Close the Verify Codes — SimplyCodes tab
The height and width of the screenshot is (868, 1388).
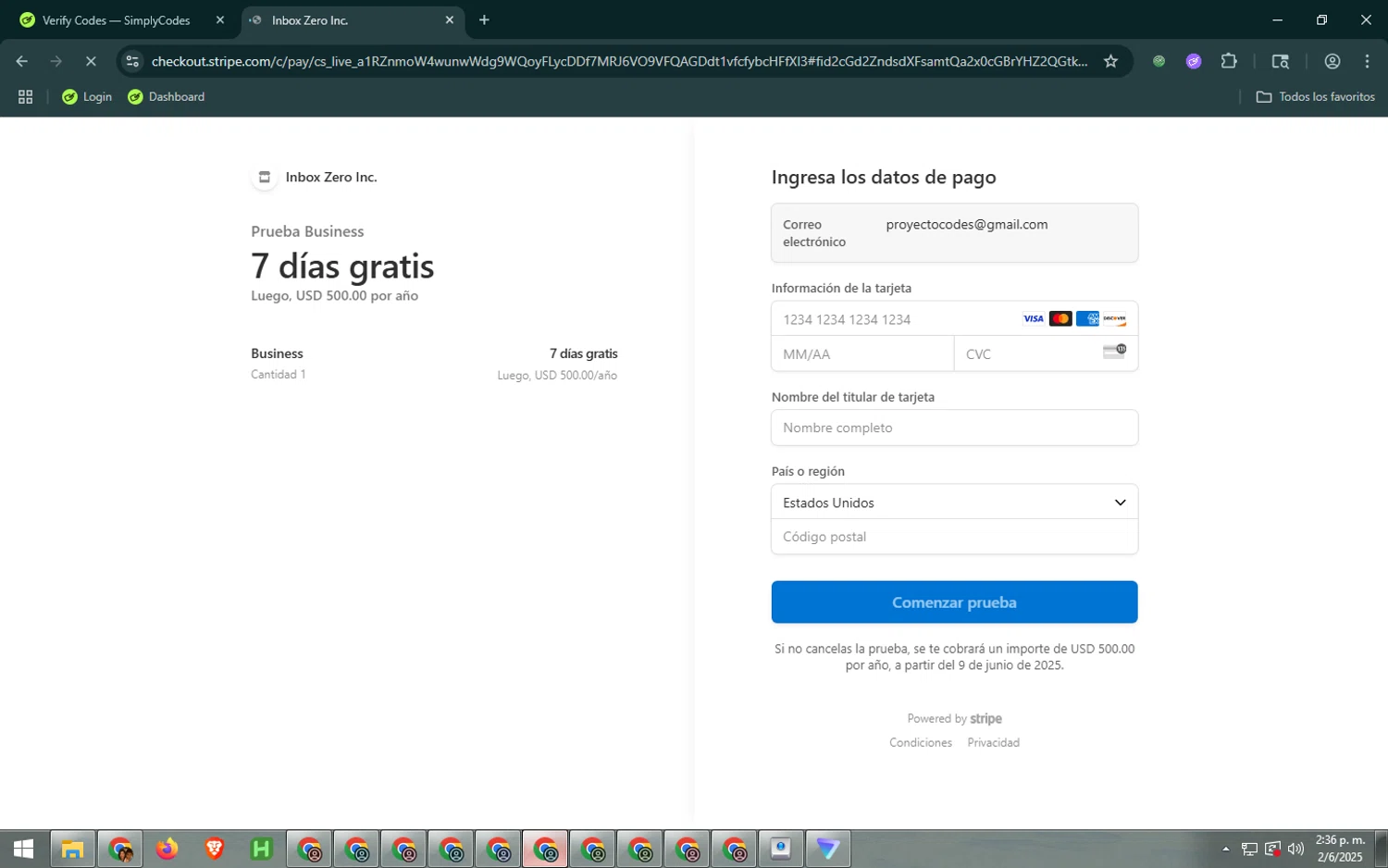point(220,20)
